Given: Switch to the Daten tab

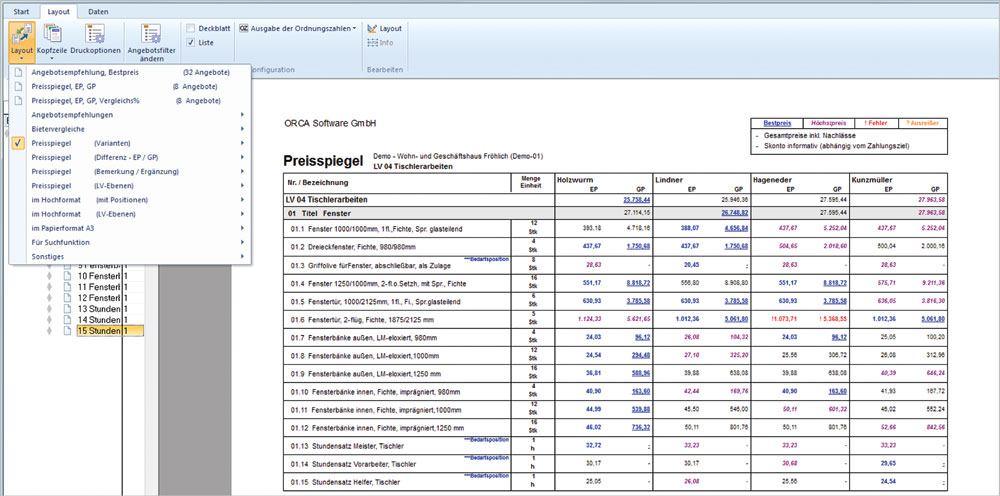Looking at the screenshot, I should click(97, 9).
